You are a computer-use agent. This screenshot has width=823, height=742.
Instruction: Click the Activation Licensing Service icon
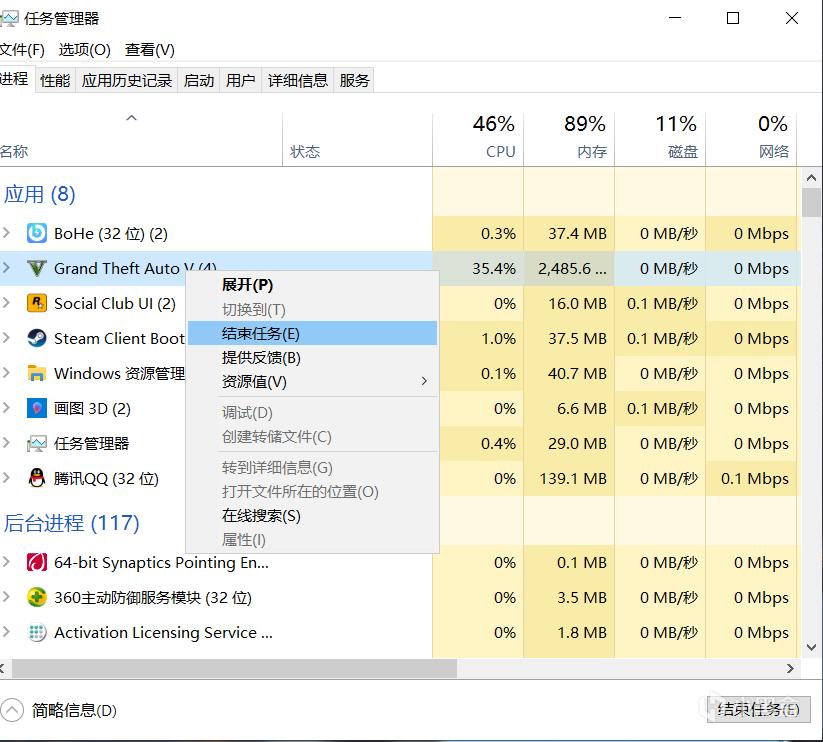tap(36, 632)
